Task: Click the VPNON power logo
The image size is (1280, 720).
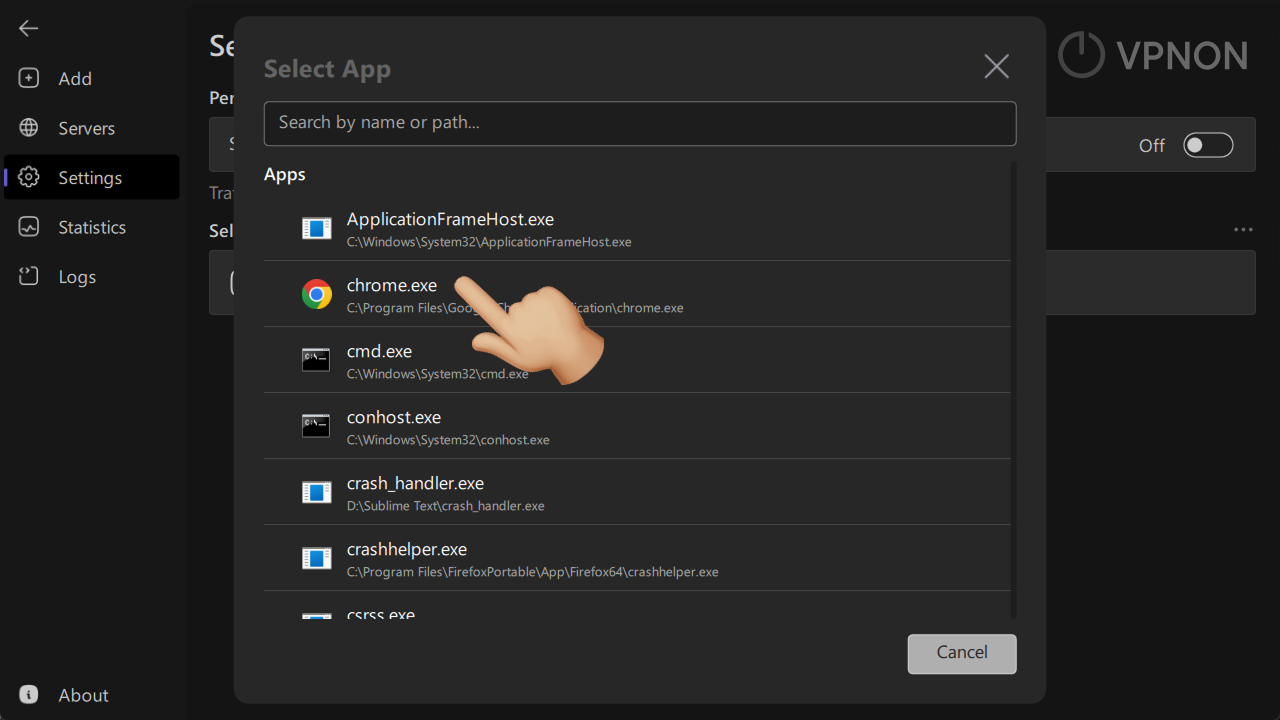Action: tap(1081, 56)
